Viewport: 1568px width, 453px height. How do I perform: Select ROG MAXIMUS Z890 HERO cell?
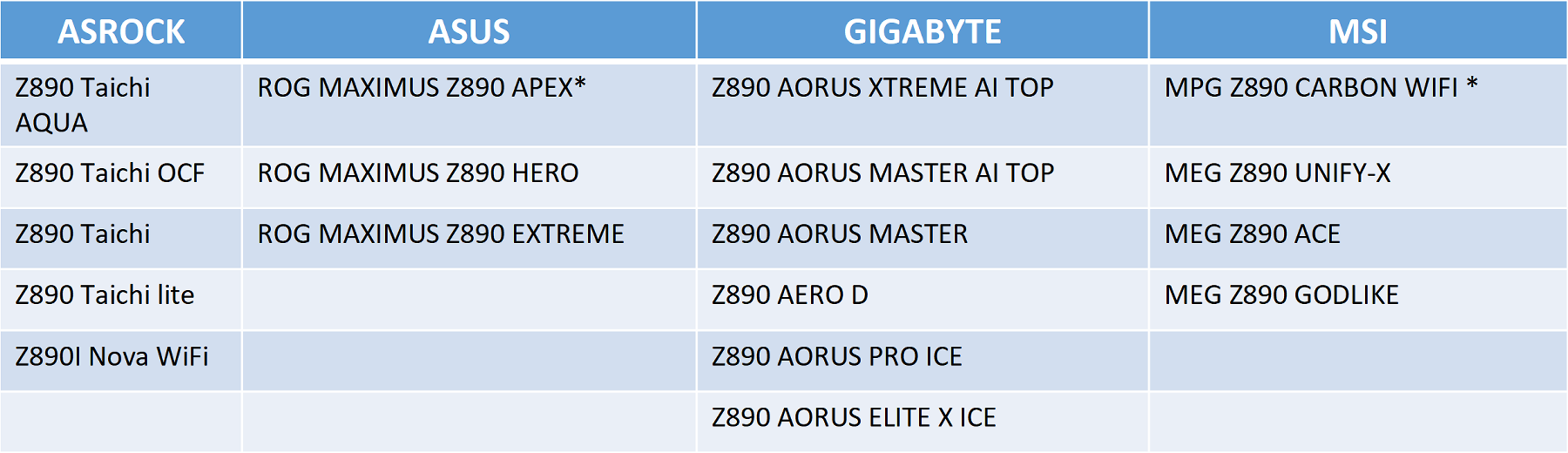pos(418,173)
